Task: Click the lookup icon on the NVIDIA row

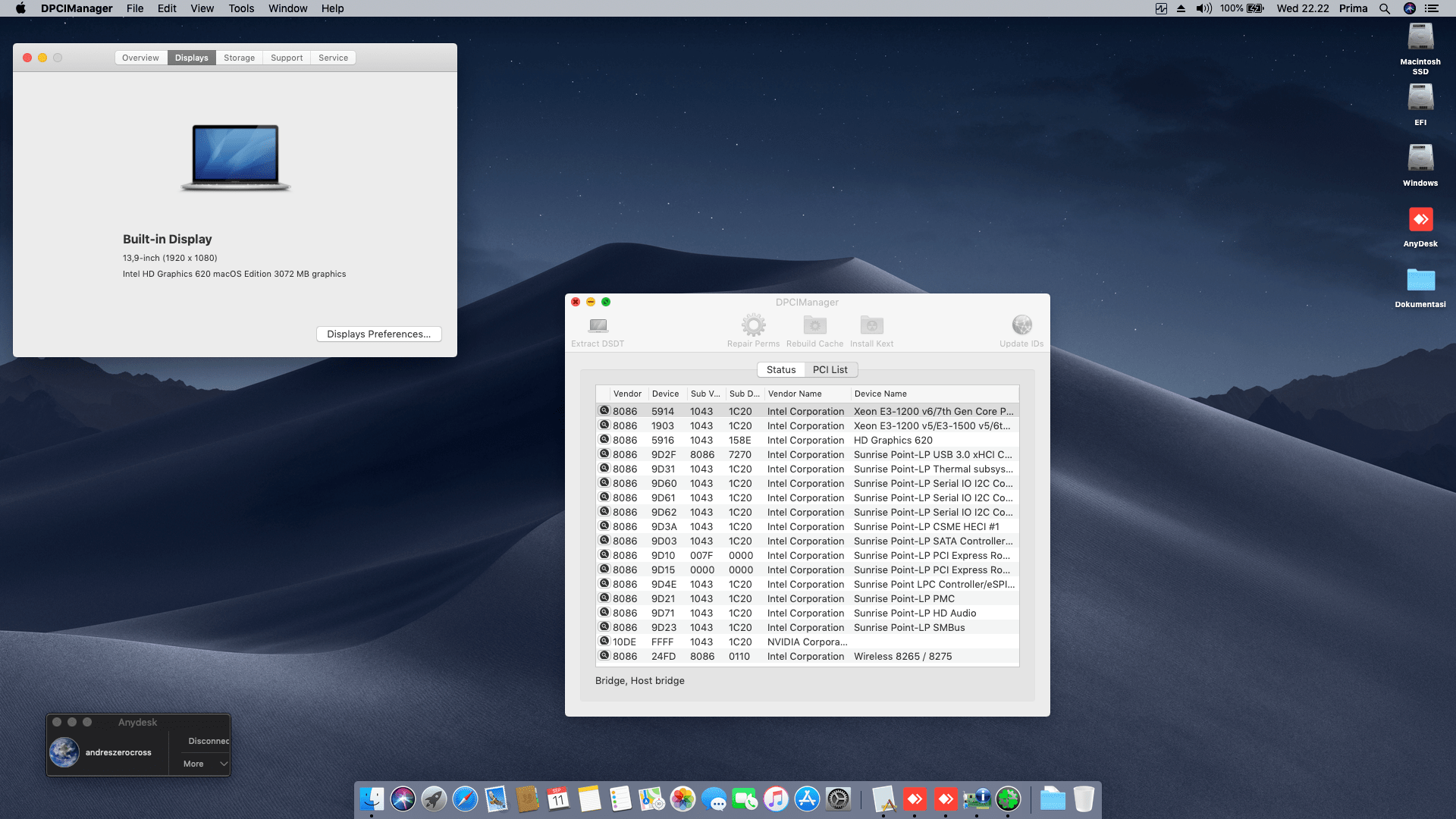Action: (x=604, y=642)
